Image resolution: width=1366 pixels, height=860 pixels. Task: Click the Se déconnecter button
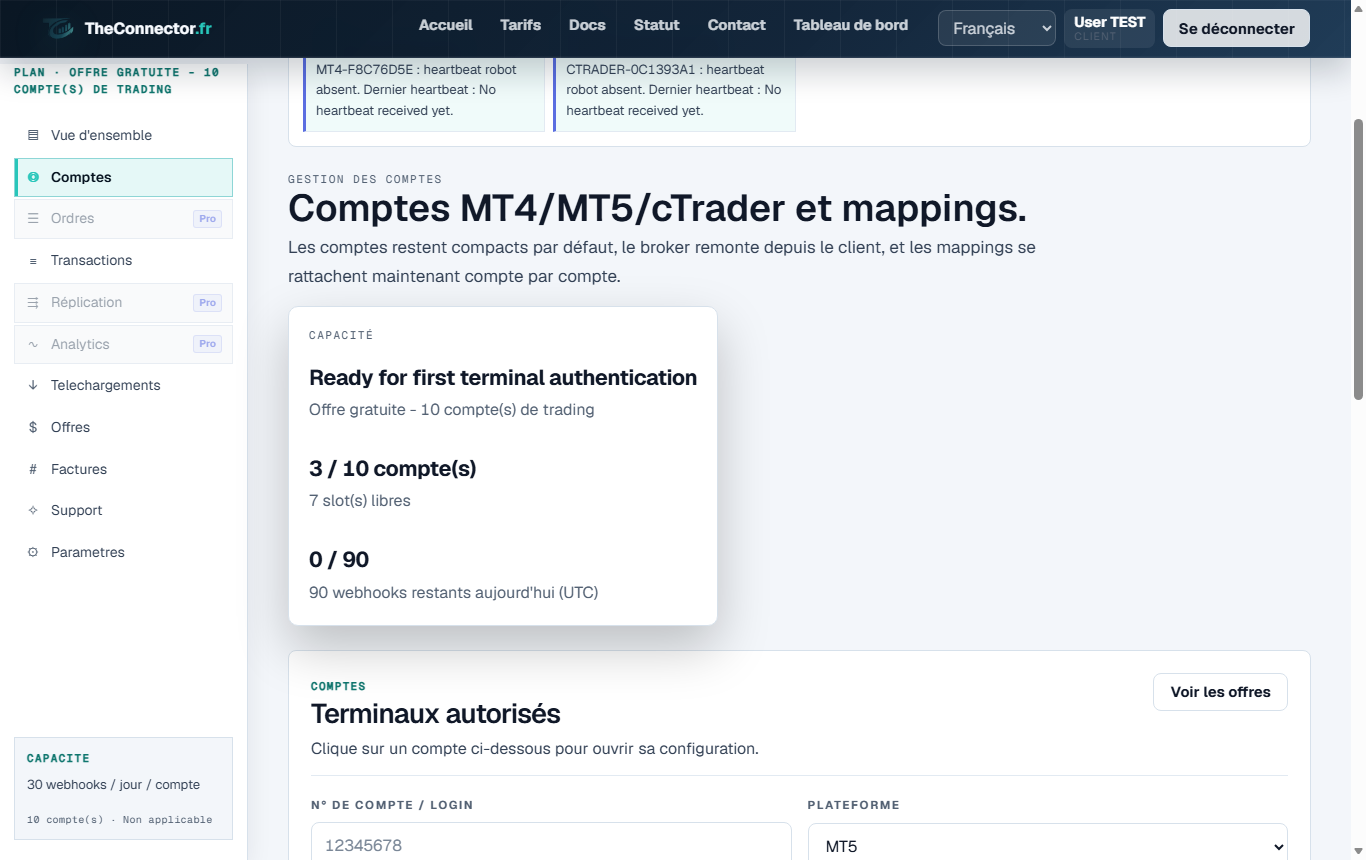click(x=1236, y=28)
